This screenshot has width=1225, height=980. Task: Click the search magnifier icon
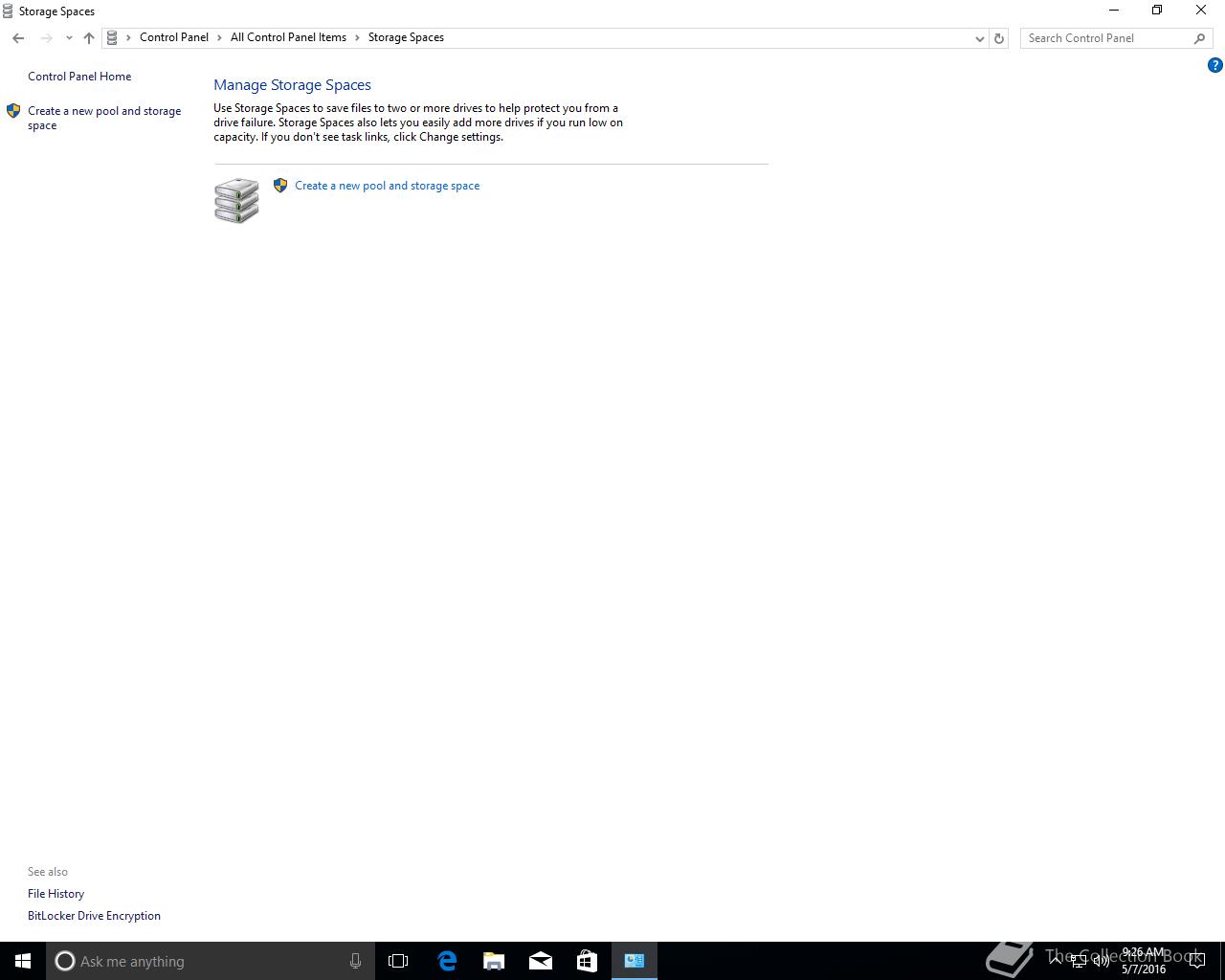(1199, 38)
